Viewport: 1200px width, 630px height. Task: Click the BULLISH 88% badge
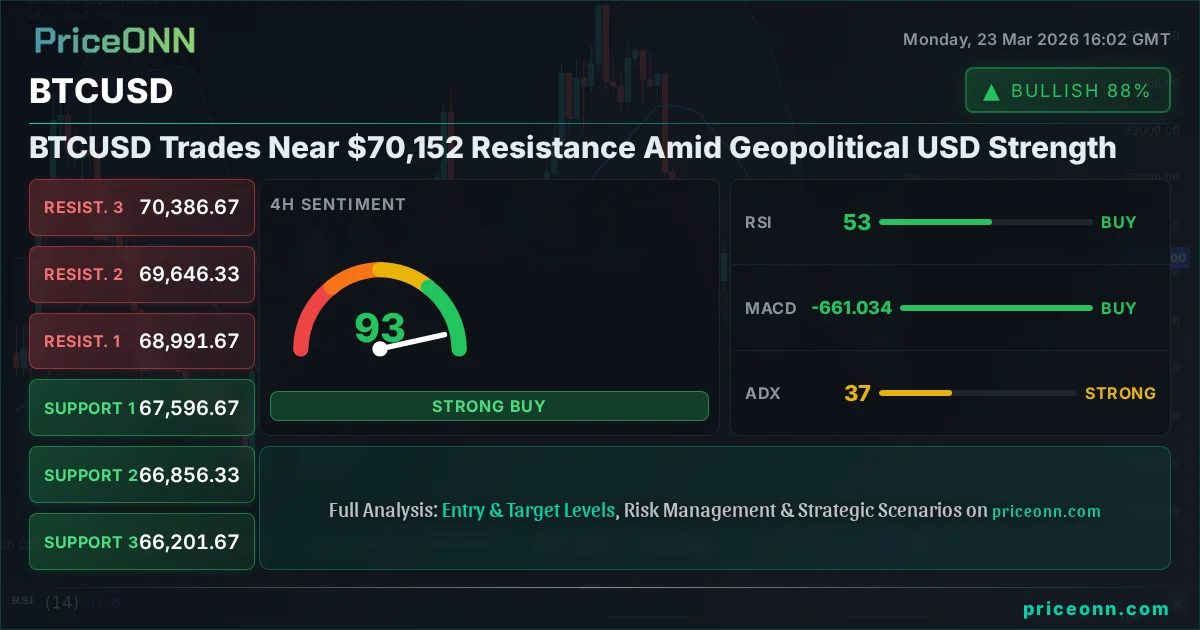pyautogui.click(x=1067, y=91)
